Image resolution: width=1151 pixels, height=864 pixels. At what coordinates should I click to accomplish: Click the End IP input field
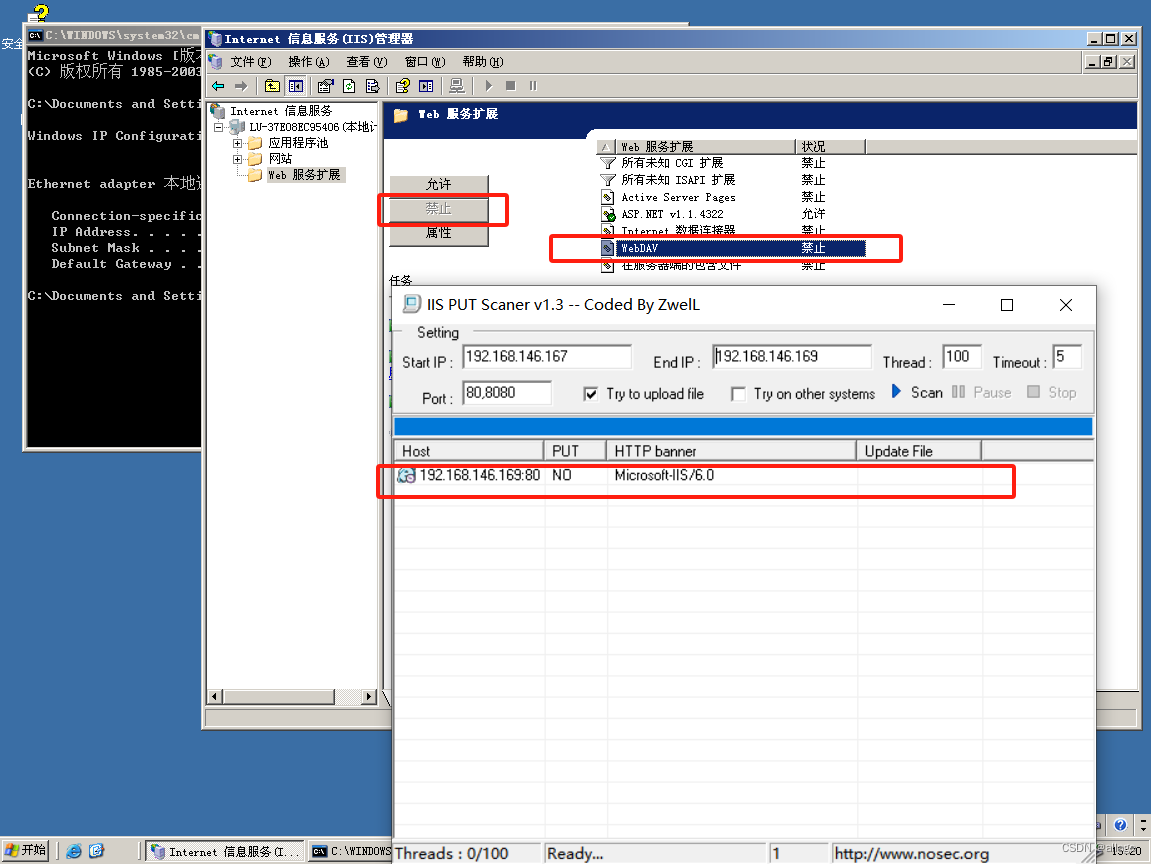point(792,357)
